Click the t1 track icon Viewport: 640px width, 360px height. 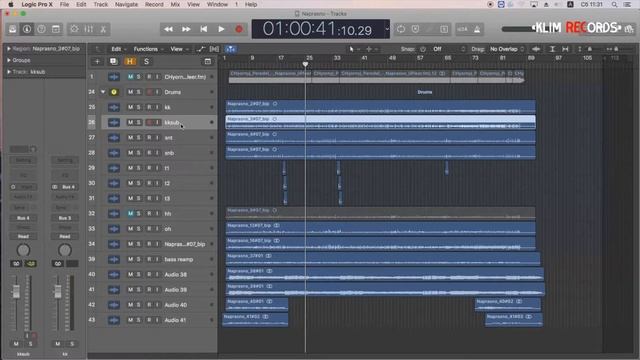tap(114, 168)
